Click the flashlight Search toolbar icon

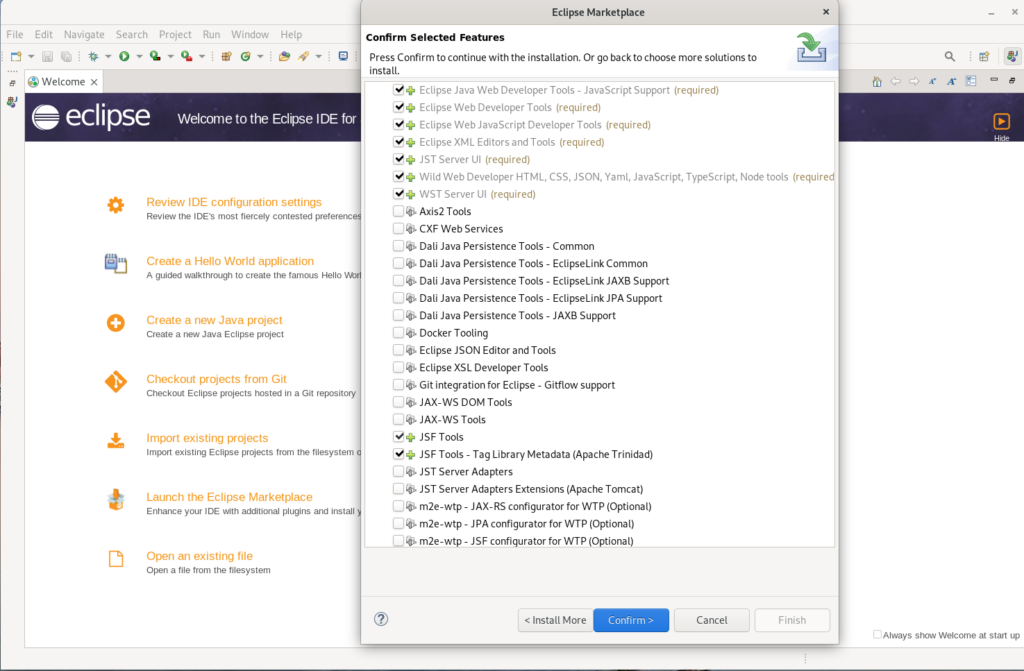[x=304, y=57]
